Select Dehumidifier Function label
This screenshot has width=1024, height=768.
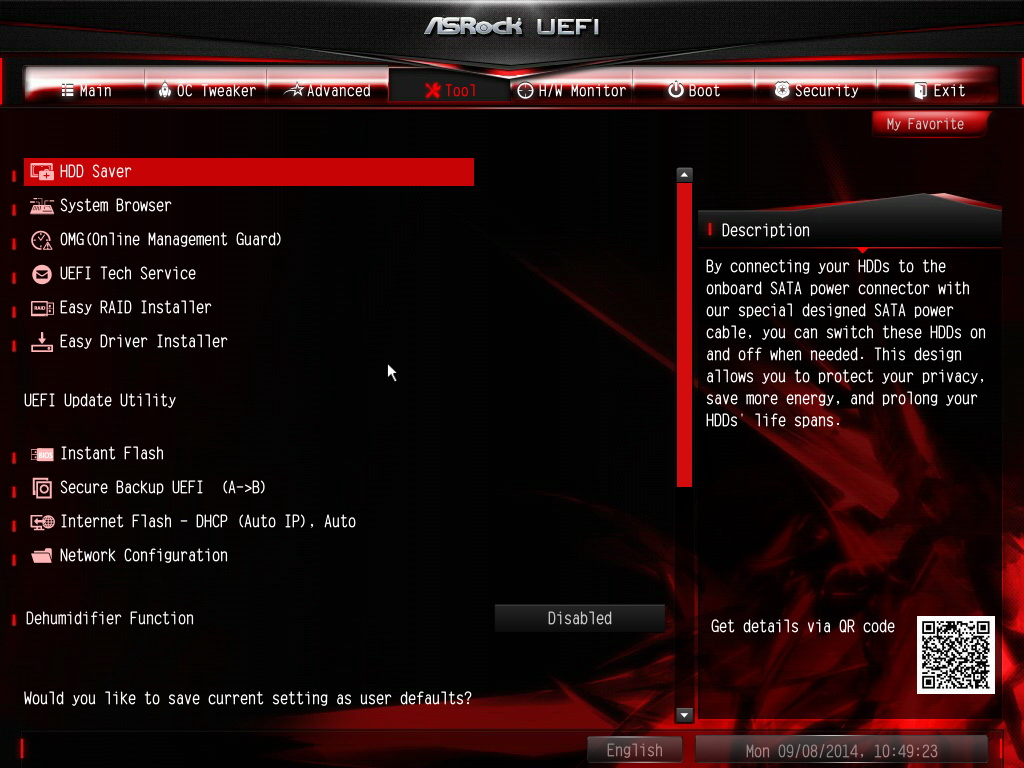[110, 618]
